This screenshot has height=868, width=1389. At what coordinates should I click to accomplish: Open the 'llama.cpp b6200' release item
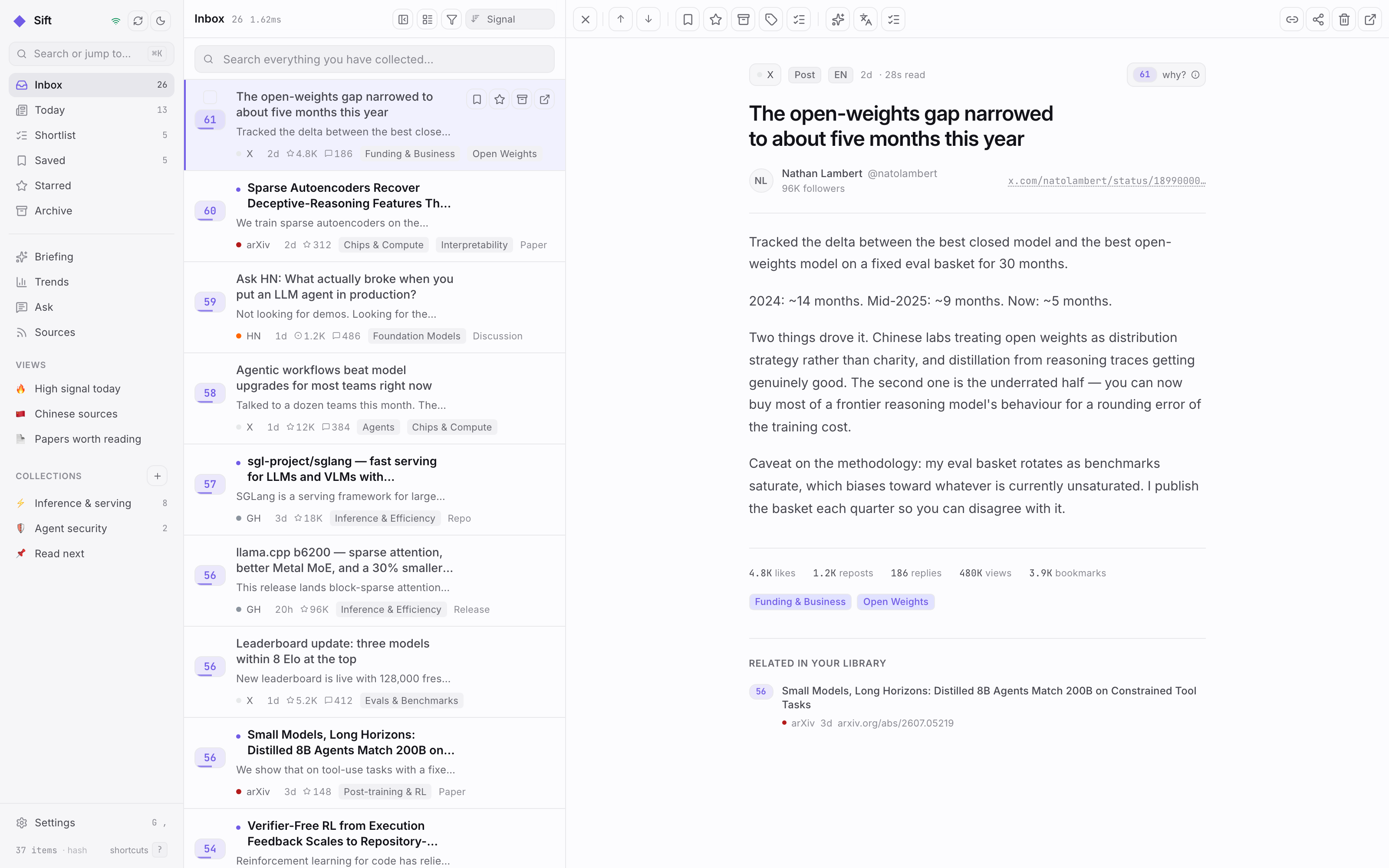(374, 581)
